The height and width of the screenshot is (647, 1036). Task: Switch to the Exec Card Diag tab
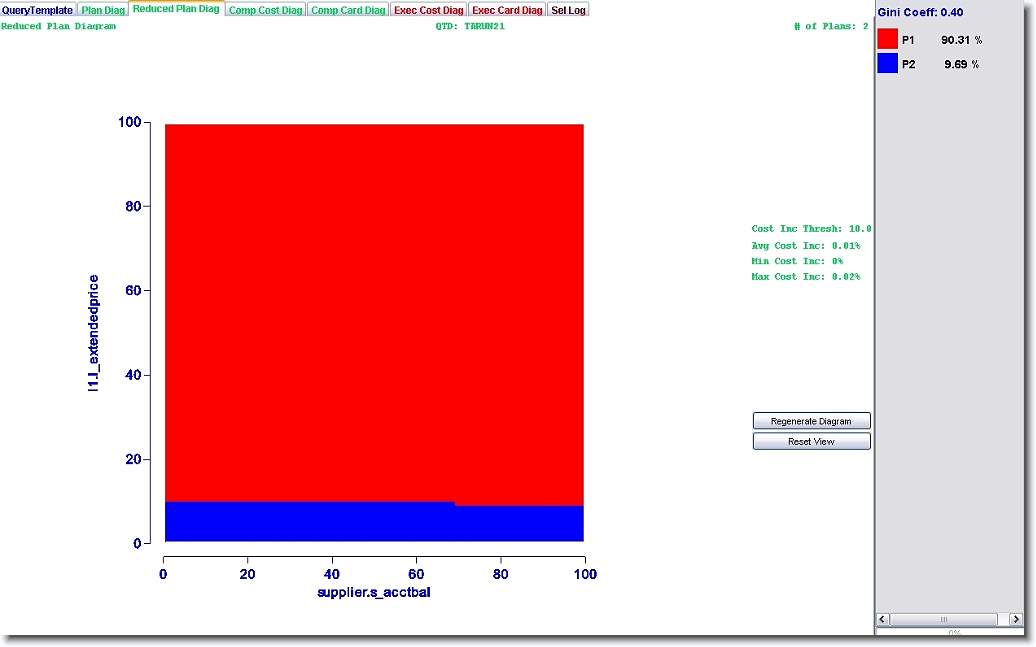click(x=507, y=10)
